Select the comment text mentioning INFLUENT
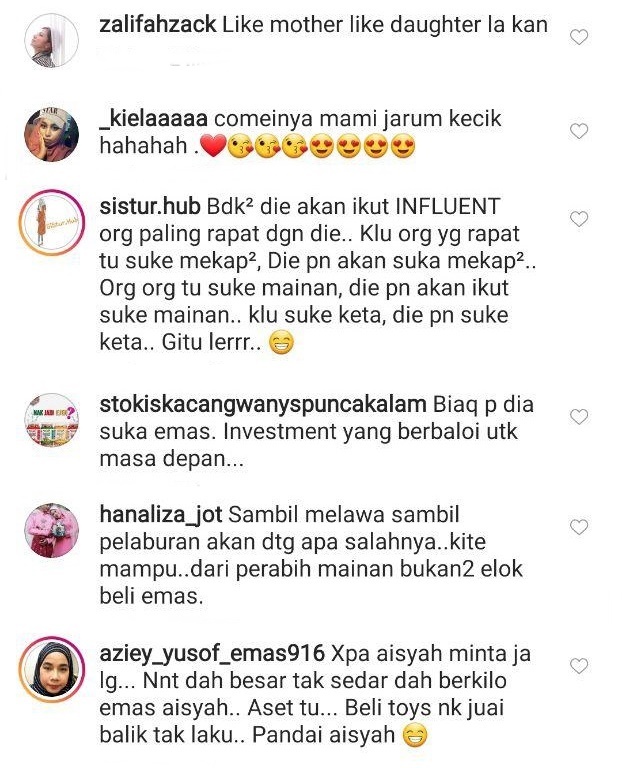 (x=318, y=274)
